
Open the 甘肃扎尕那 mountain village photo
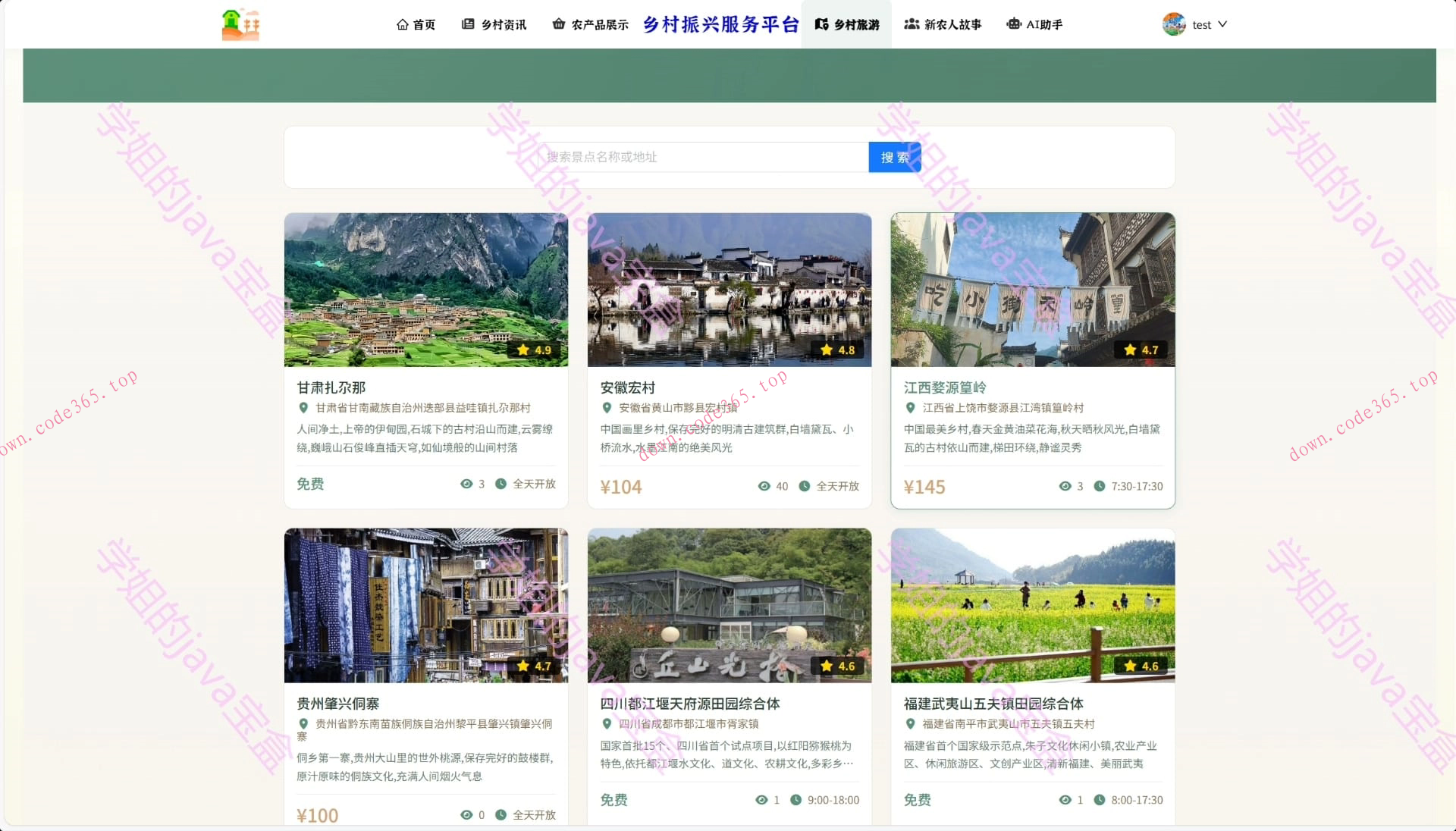pos(425,289)
